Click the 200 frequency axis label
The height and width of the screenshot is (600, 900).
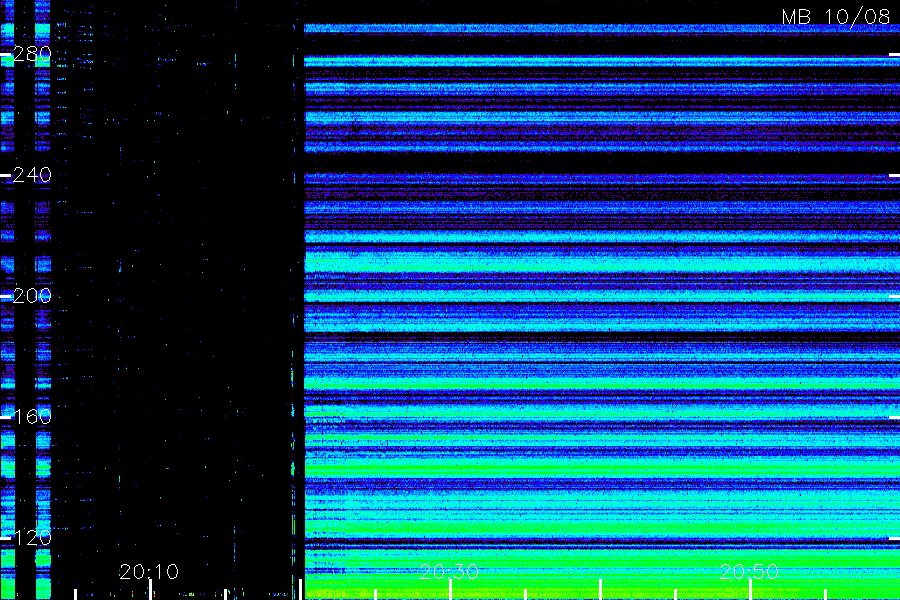[x=32, y=296]
